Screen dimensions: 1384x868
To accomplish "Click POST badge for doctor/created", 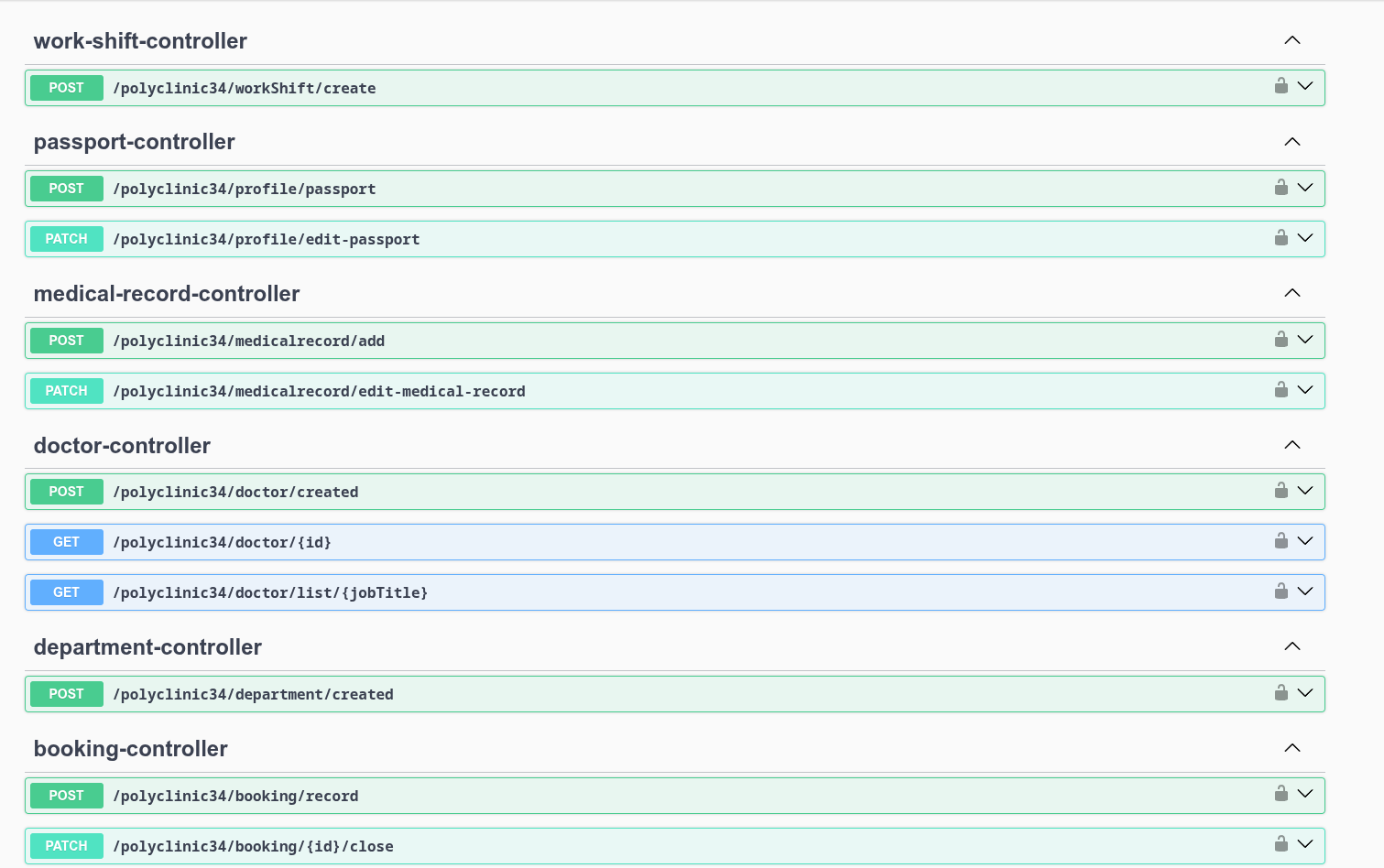I will tap(67, 492).
